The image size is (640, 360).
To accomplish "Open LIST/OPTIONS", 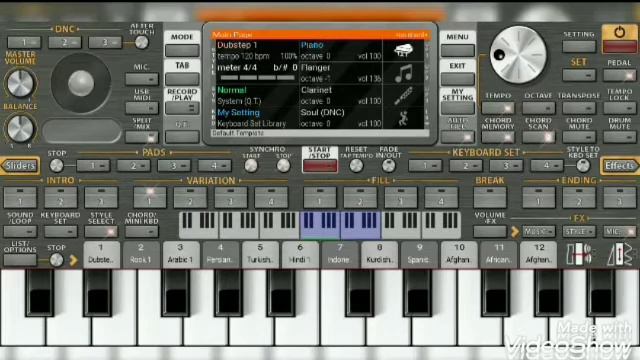I will coord(20,260).
